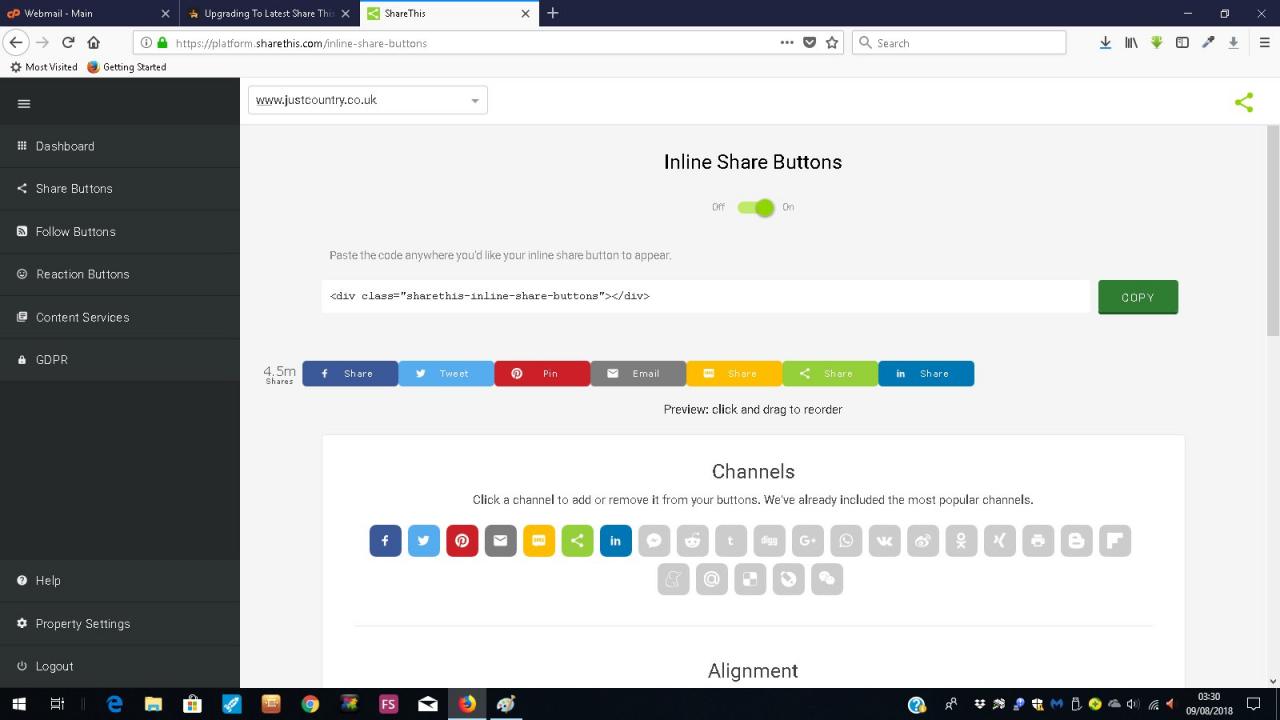This screenshot has width=1280, height=720.
Task: Click the green ShareThis logo icon top right
Action: pyautogui.click(x=1244, y=102)
